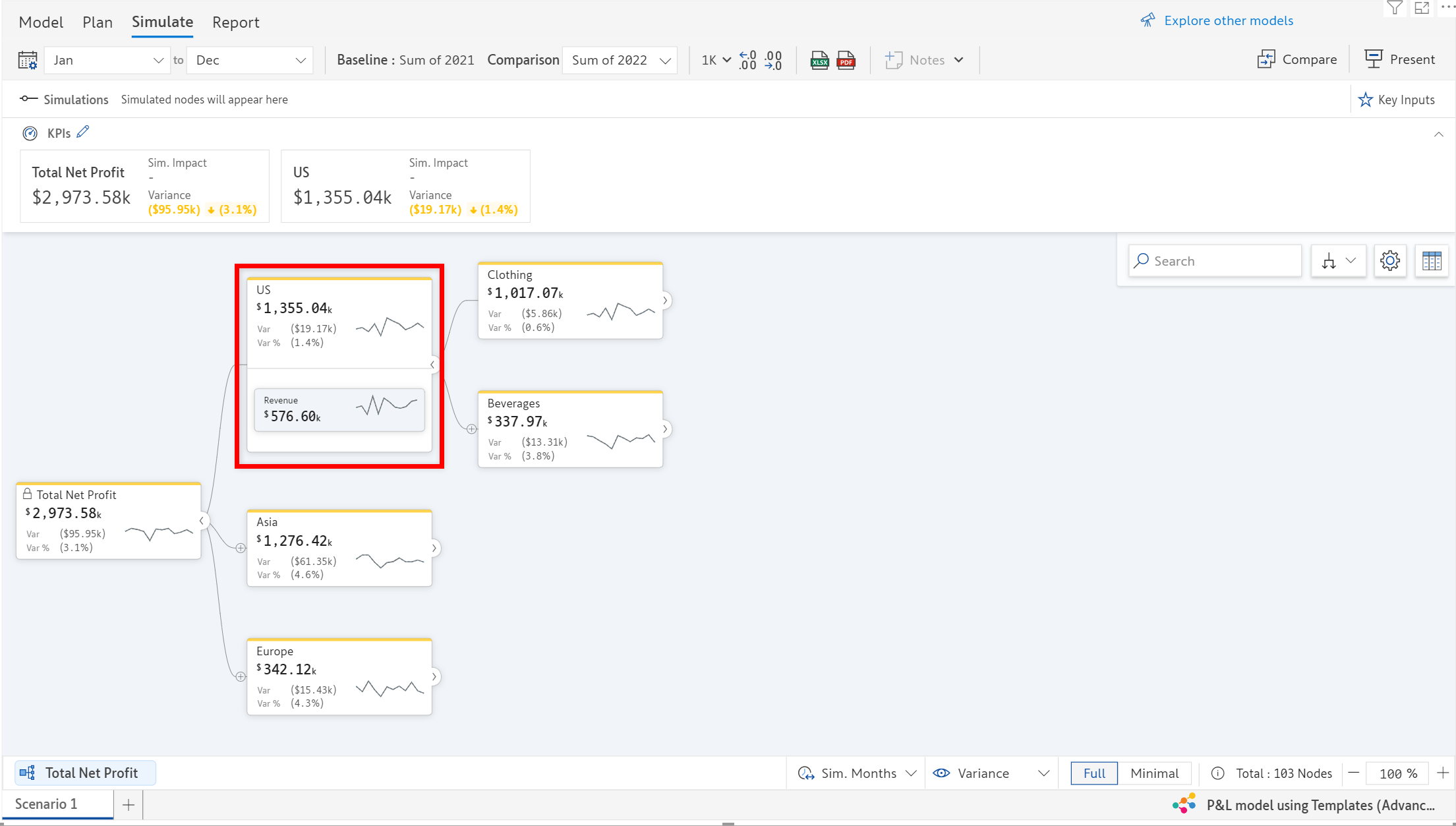Screen dimensions: 1456x826
Task: Click the filter funnel icon
Action: click(x=1394, y=8)
